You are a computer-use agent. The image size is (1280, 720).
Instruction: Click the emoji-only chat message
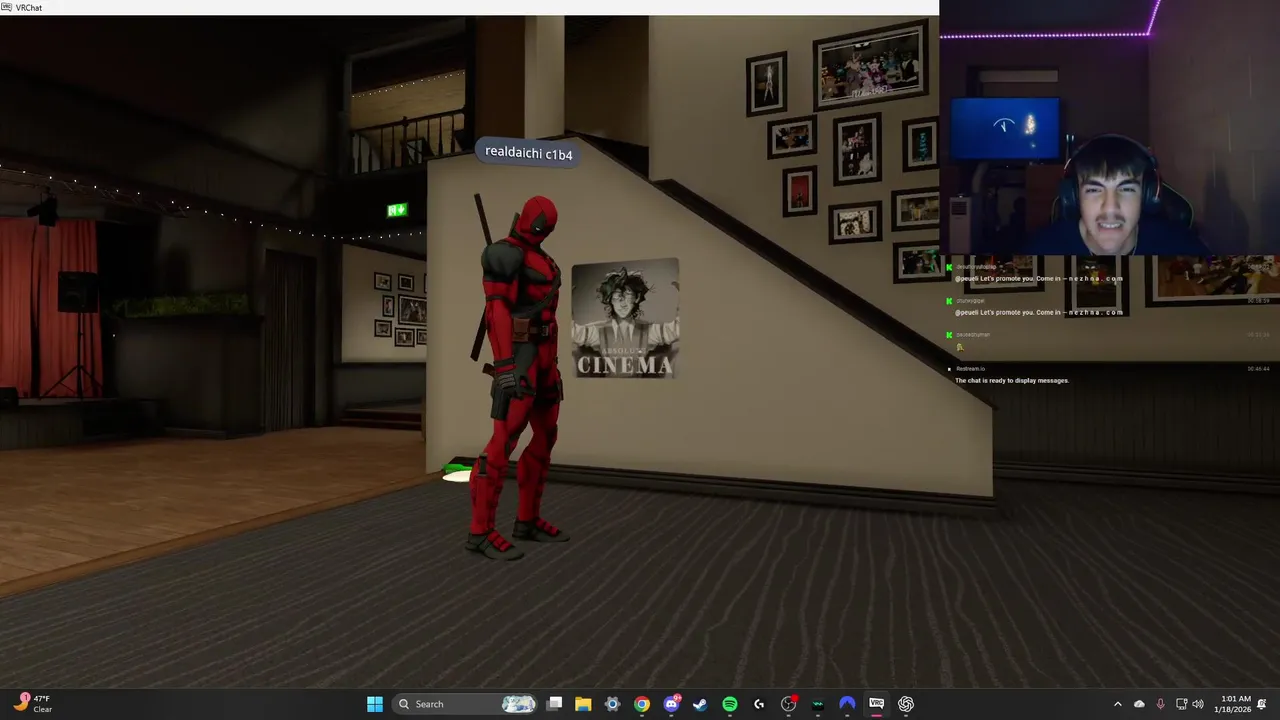960,347
